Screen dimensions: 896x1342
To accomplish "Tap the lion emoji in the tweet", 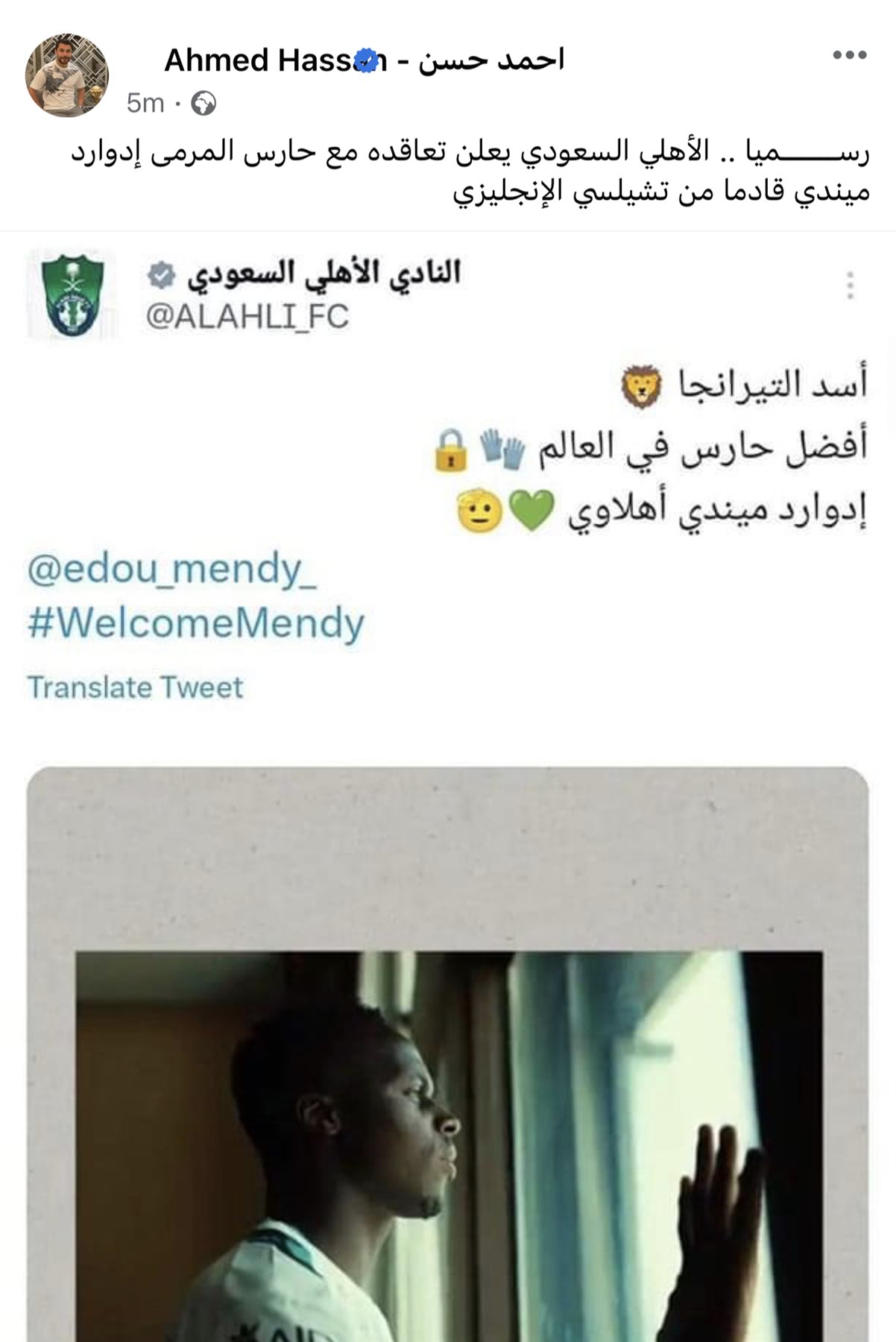I will (x=641, y=386).
